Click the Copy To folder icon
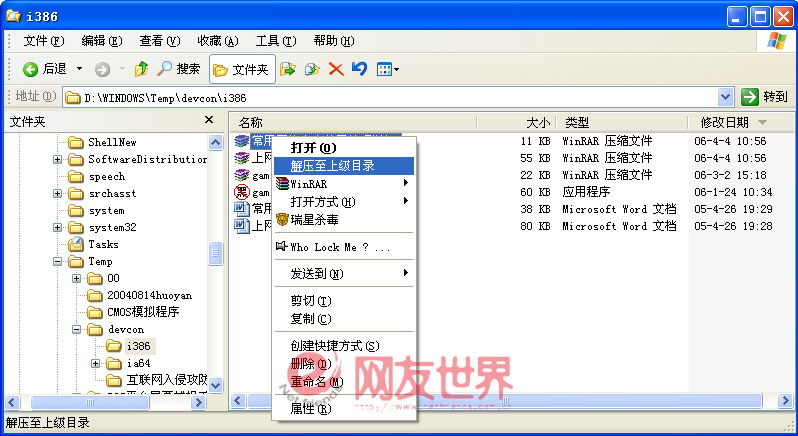Image resolution: width=798 pixels, height=436 pixels. pos(312,69)
